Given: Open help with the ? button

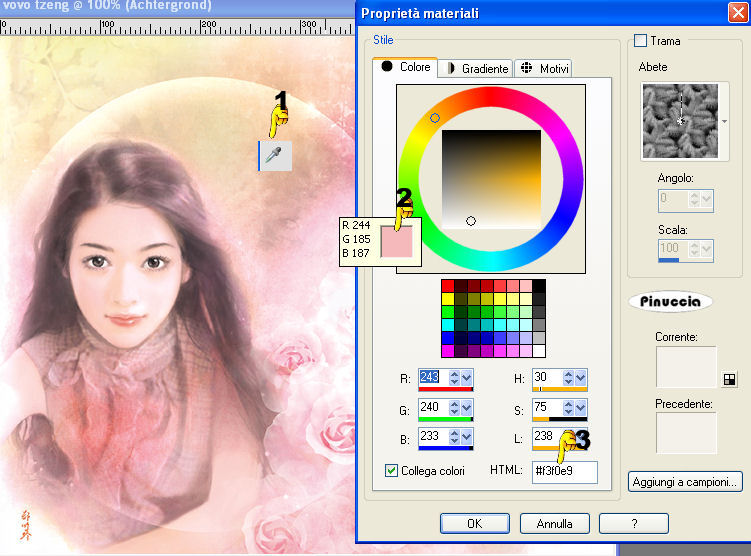Looking at the screenshot, I should (x=634, y=523).
